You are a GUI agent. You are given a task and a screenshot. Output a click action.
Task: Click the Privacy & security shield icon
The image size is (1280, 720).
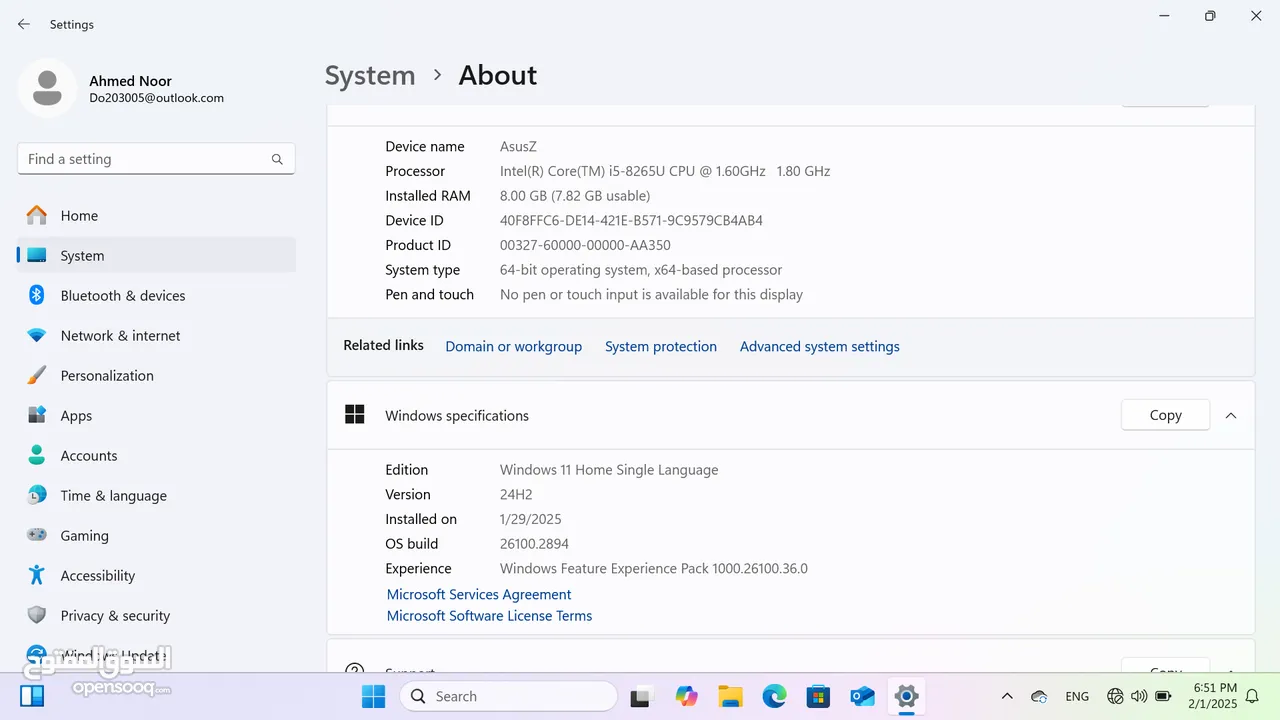[37, 615]
